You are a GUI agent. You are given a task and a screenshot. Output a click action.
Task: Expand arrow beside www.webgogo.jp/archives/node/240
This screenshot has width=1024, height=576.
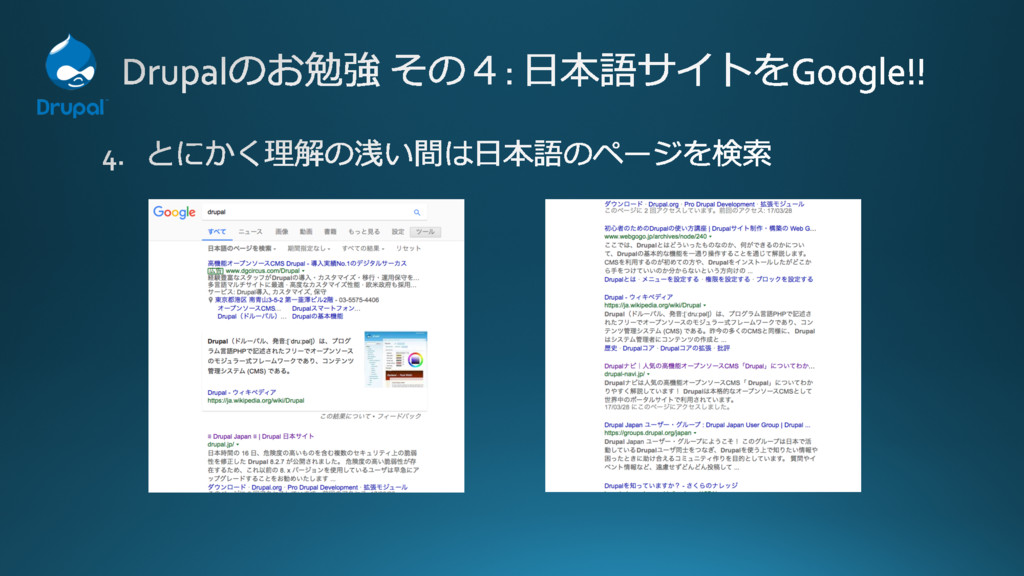tap(711, 236)
